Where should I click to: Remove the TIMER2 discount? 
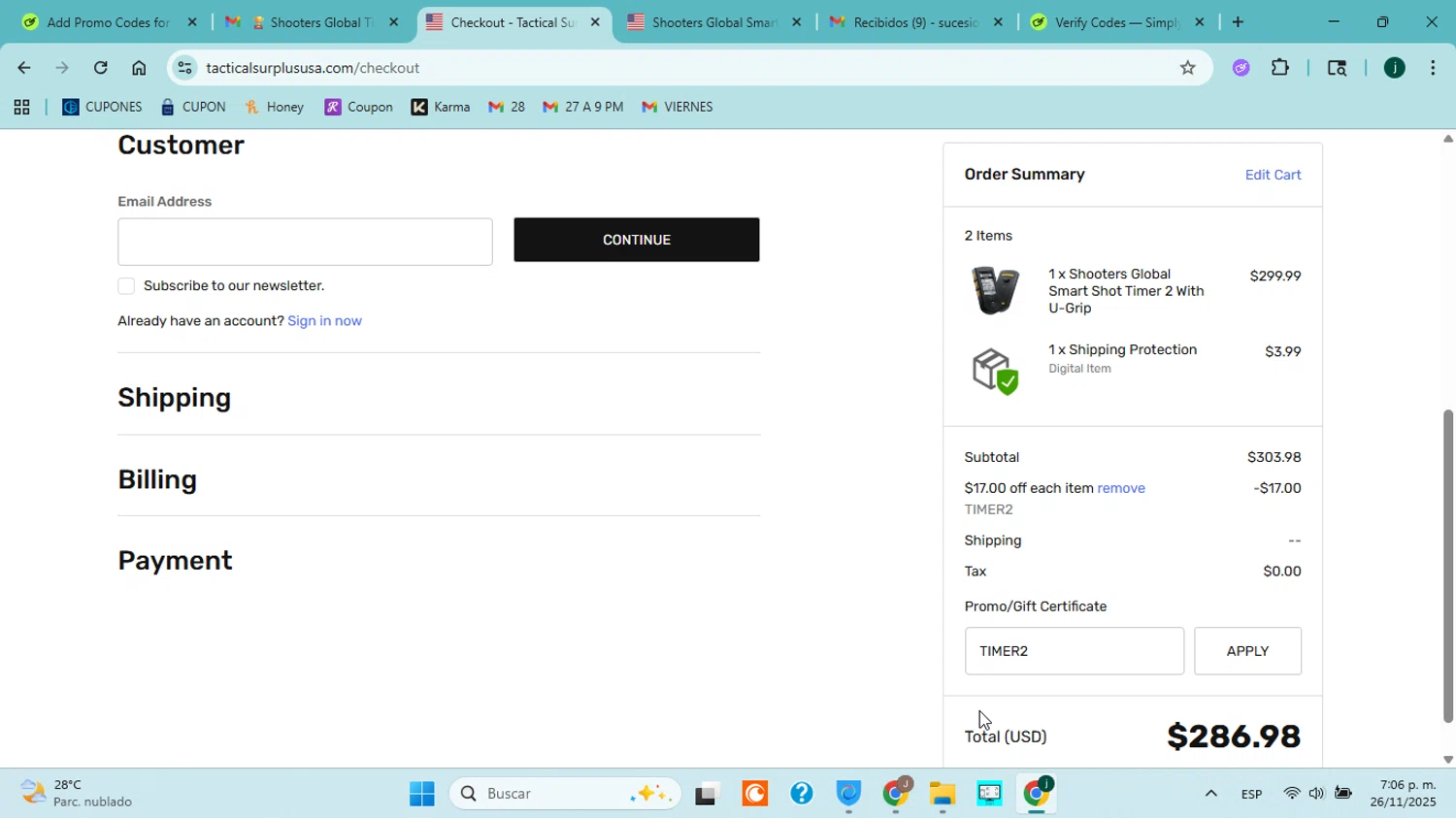coord(1121,488)
